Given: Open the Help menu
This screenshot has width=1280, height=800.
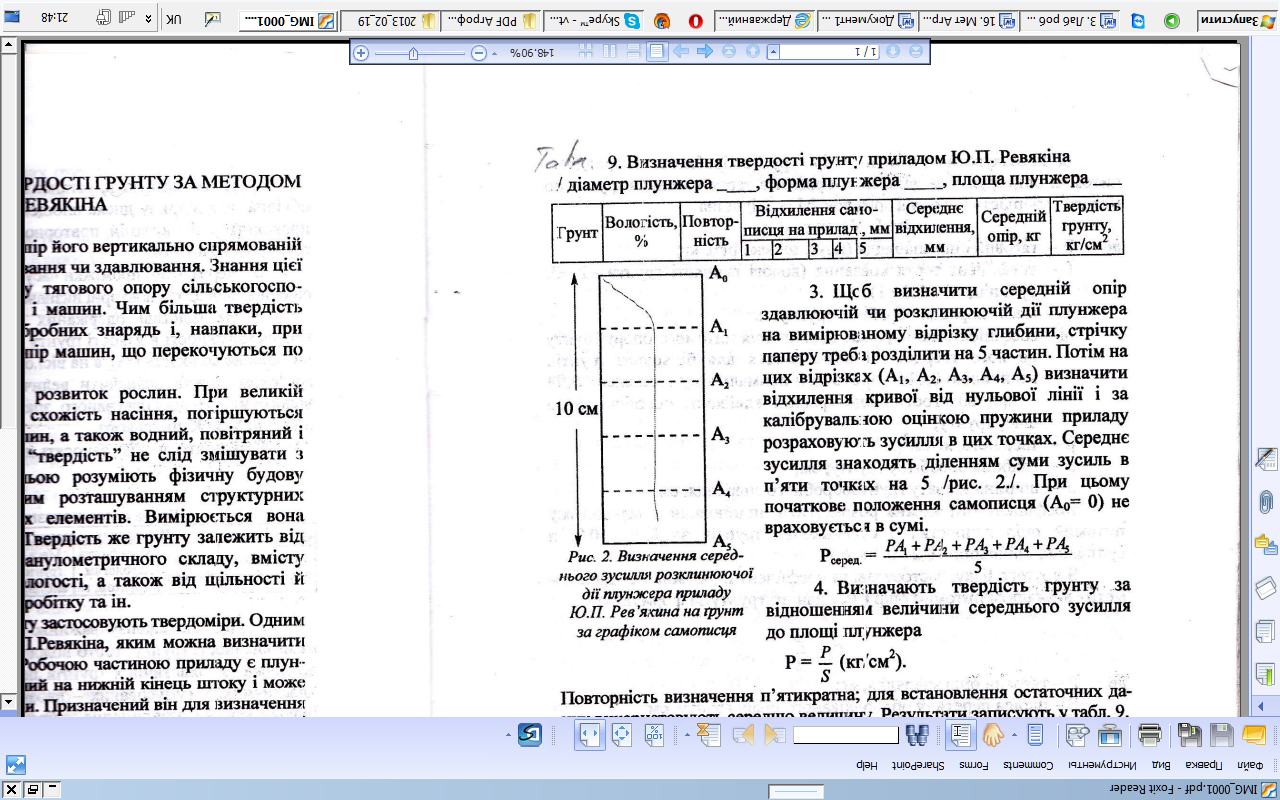Looking at the screenshot, I should (867, 765).
